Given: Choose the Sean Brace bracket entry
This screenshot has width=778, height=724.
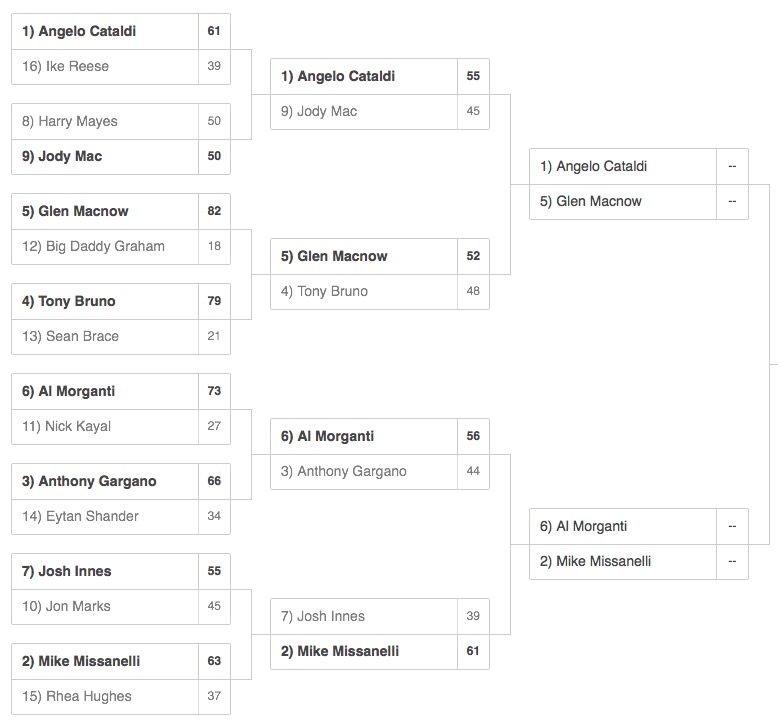Looking at the screenshot, I should click(121, 336).
